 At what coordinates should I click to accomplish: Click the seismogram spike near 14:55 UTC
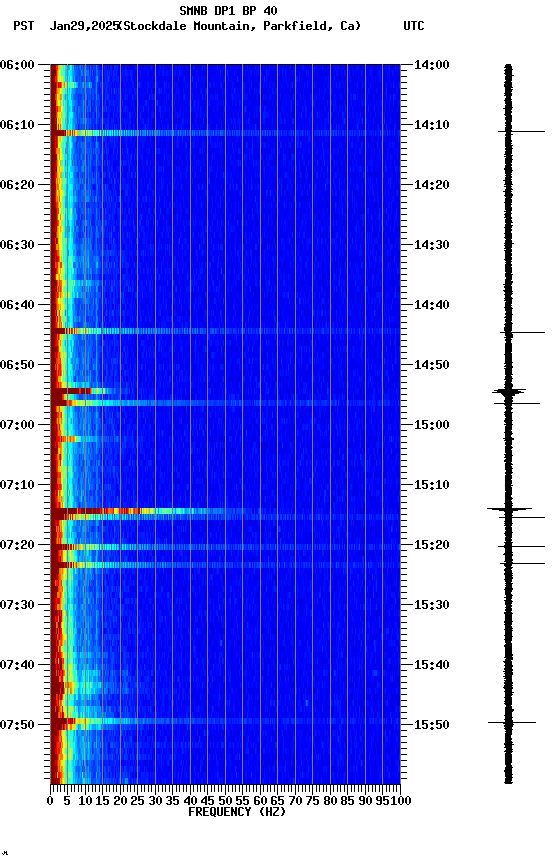tap(509, 392)
